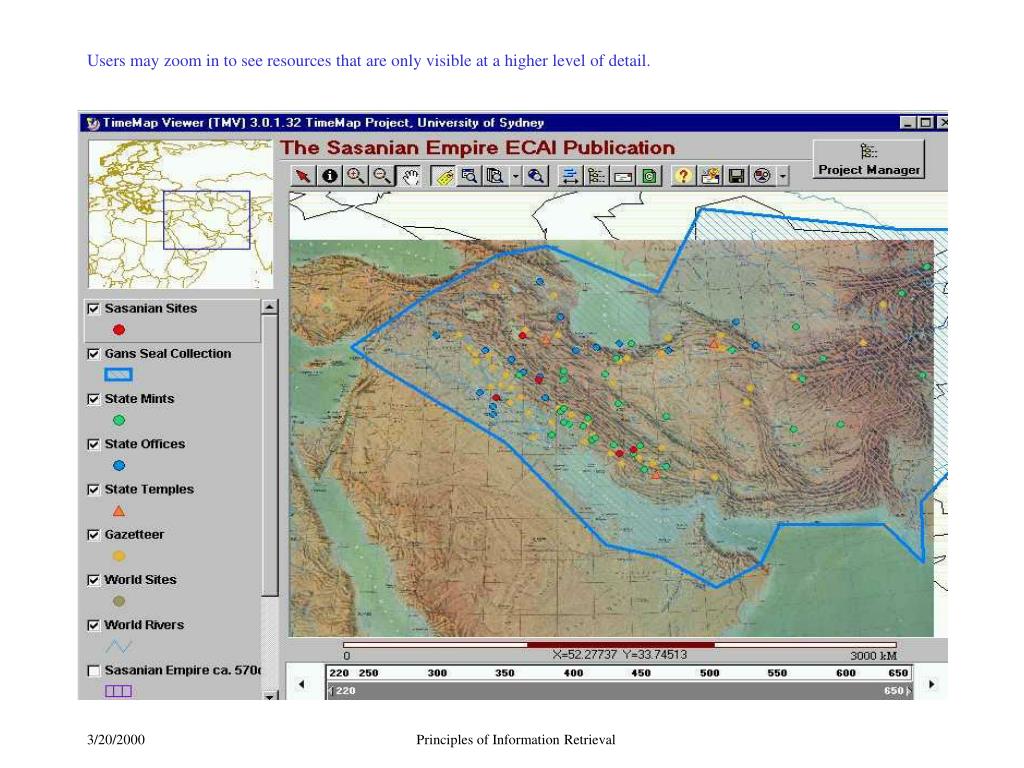This screenshot has height=768, width=1024.
Task: Select the Sasanian Sites layer name
Action: click(151, 308)
